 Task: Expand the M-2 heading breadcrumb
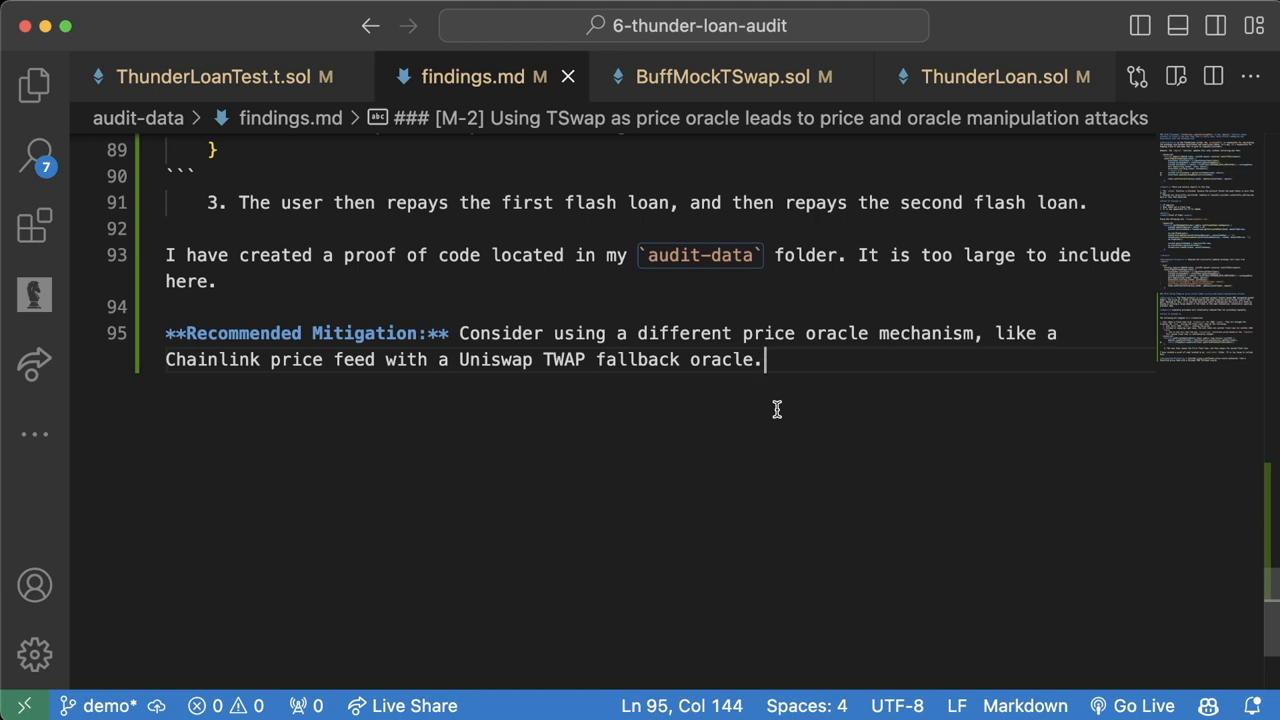[770, 118]
